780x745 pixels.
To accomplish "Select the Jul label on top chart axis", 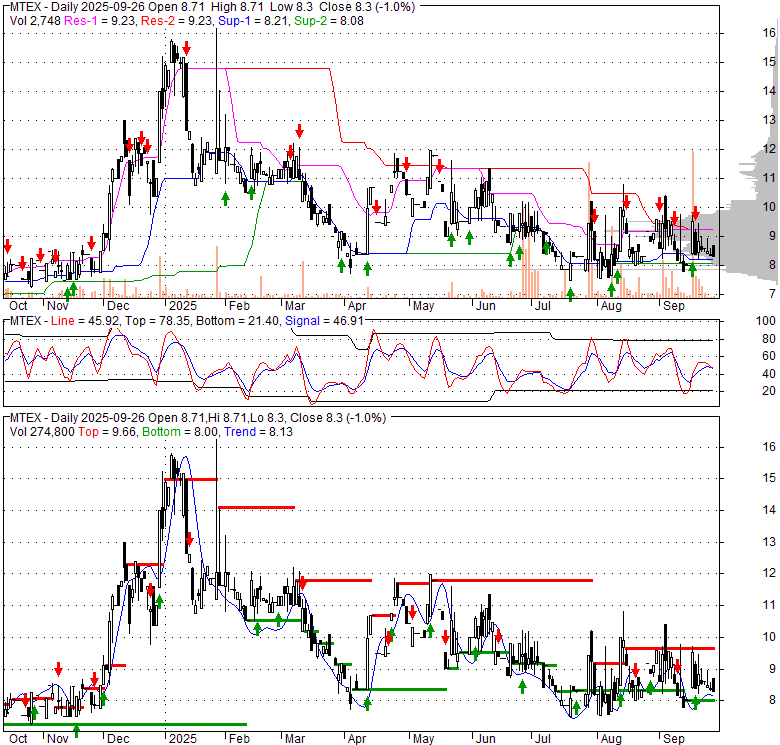I will click(543, 305).
